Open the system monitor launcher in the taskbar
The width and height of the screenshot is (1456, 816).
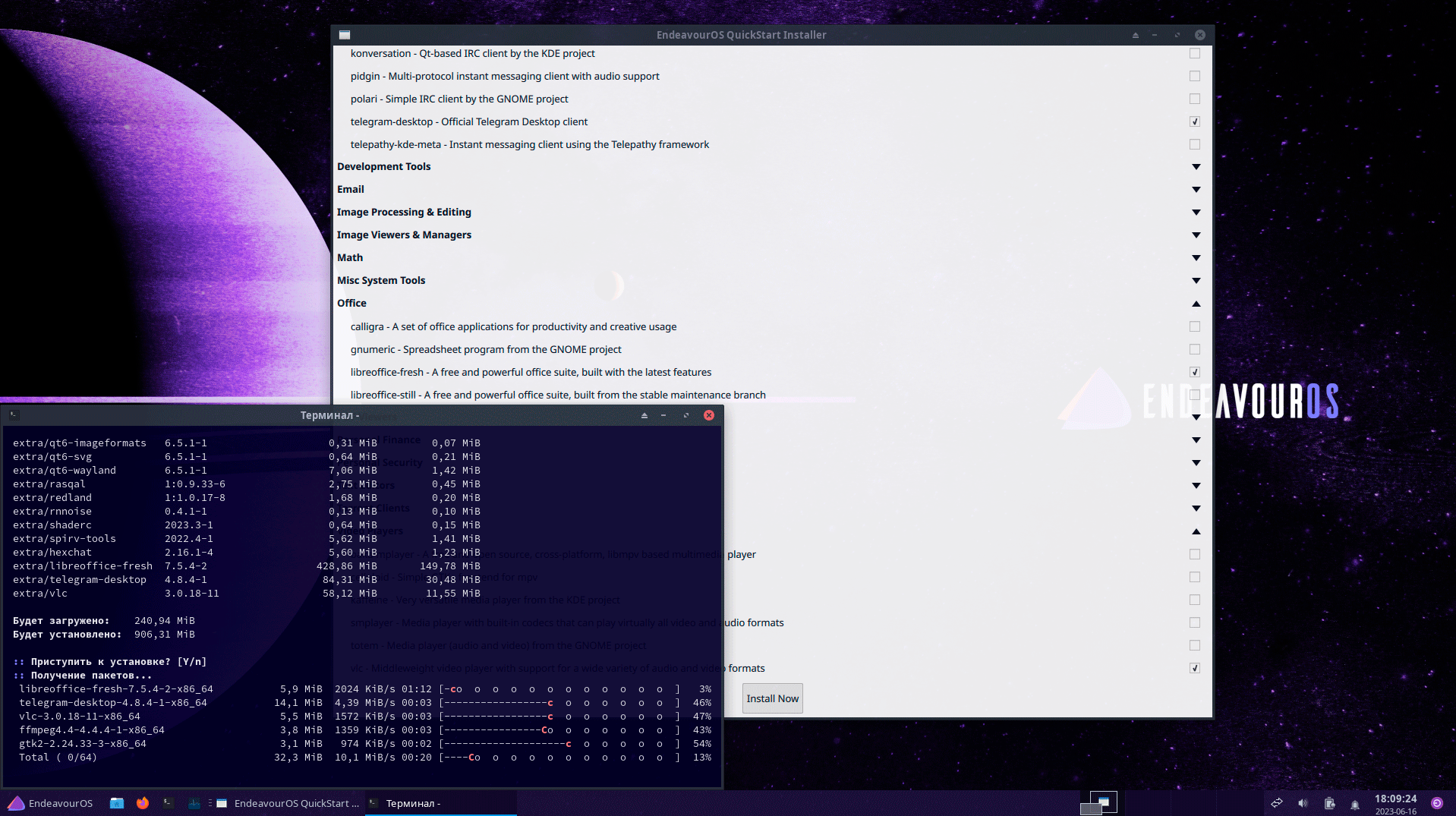(x=194, y=803)
